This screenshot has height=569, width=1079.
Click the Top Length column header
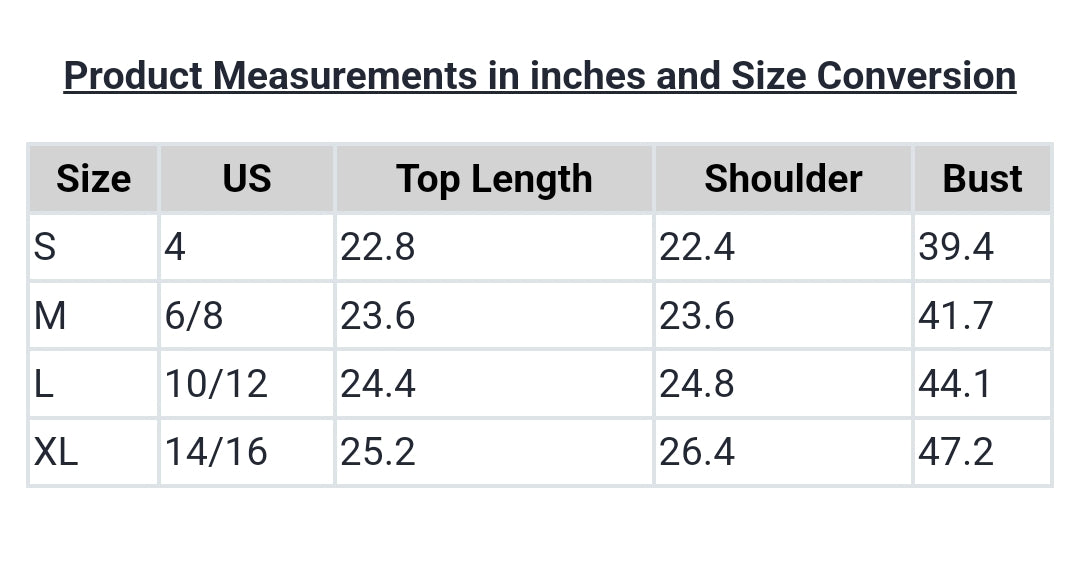click(x=494, y=179)
